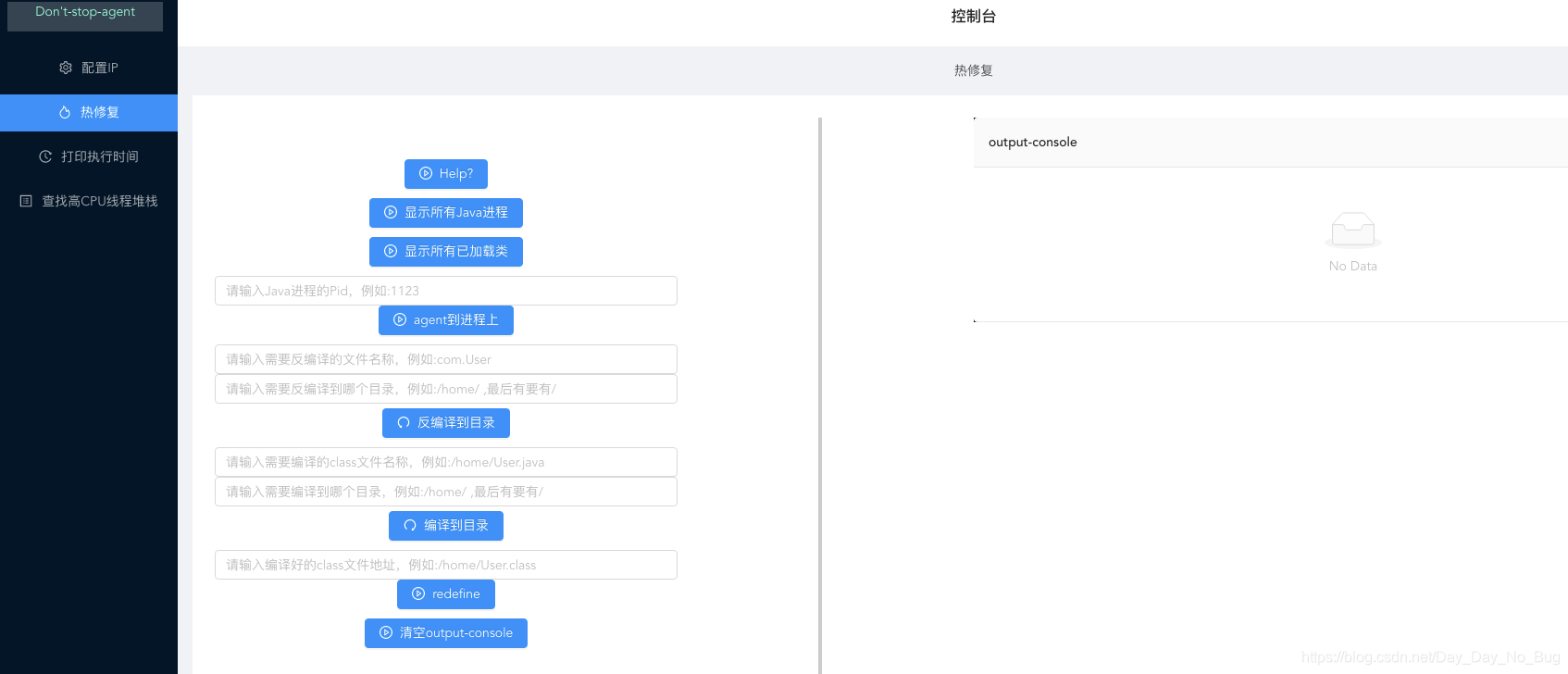Click the refresh icon on 反编译到目录 button
1568x674 pixels.
click(x=404, y=422)
